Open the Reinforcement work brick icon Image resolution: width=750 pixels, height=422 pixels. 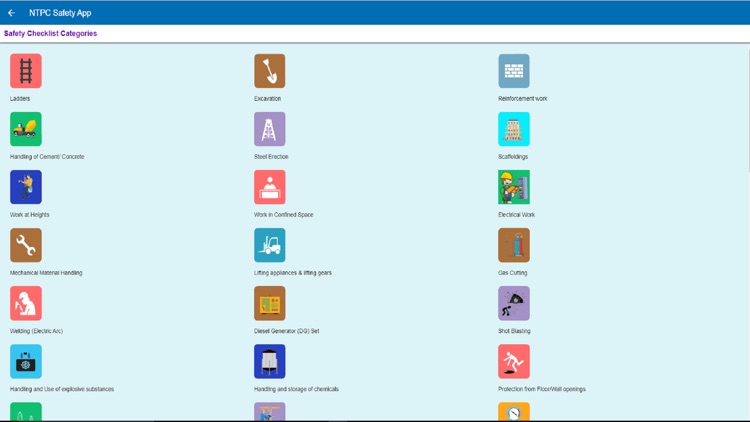coord(514,71)
